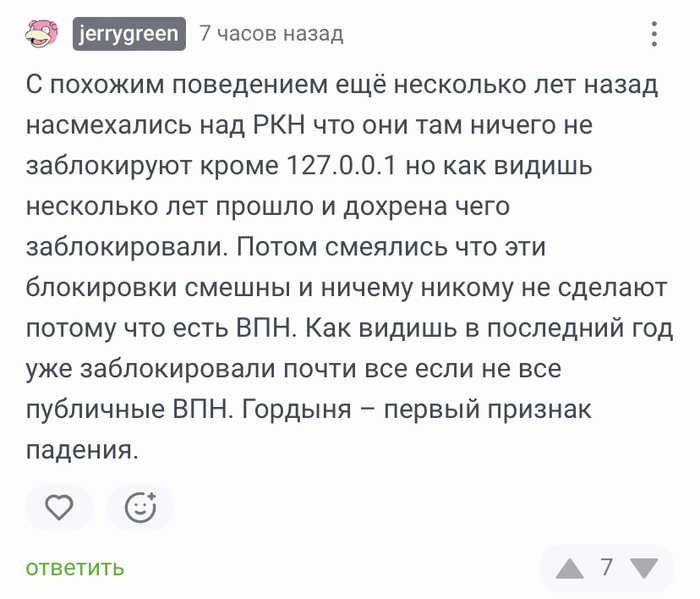
Task: Add an emoji reaction via smiley icon
Action: pos(140,507)
